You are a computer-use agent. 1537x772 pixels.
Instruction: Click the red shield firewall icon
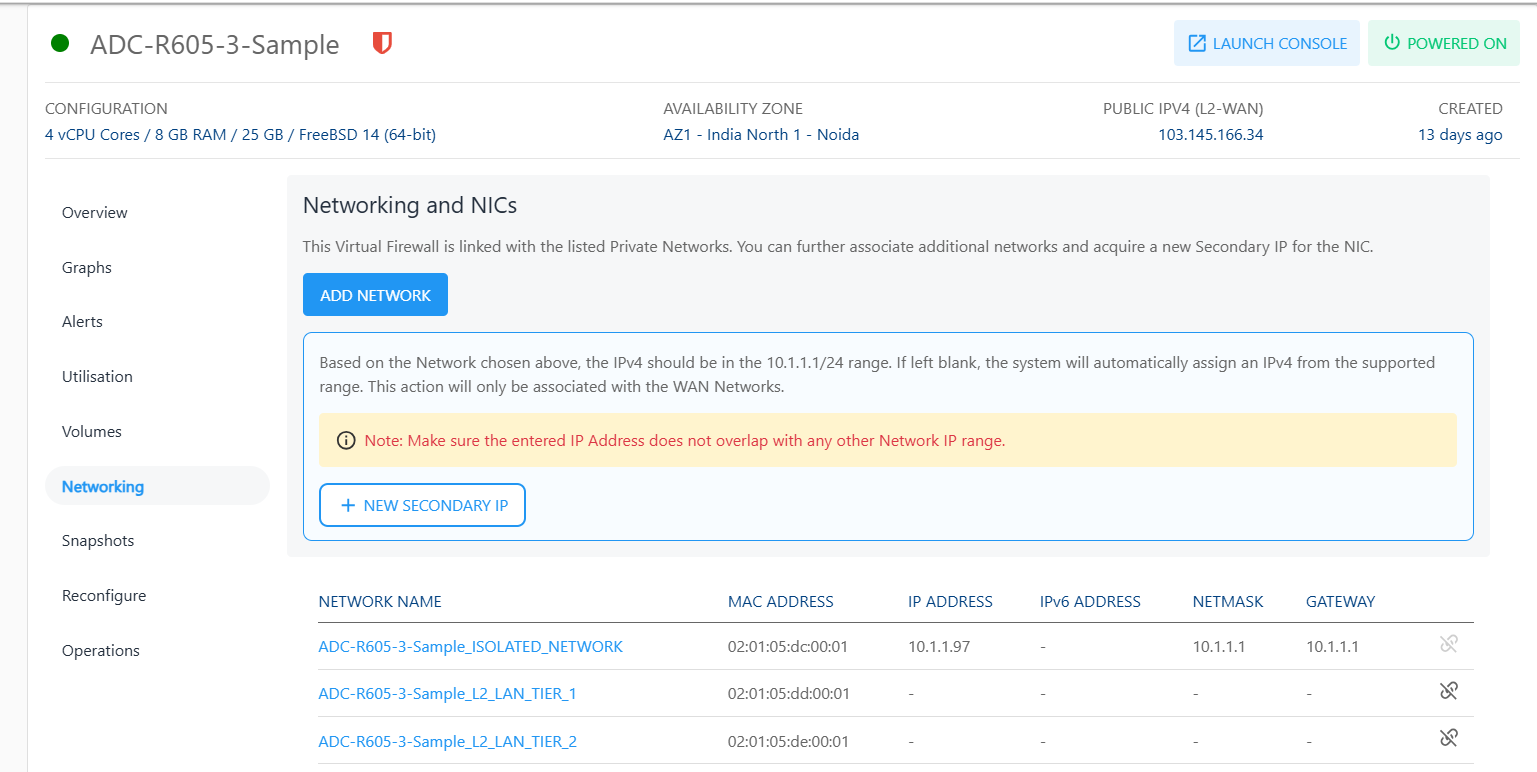[x=381, y=44]
